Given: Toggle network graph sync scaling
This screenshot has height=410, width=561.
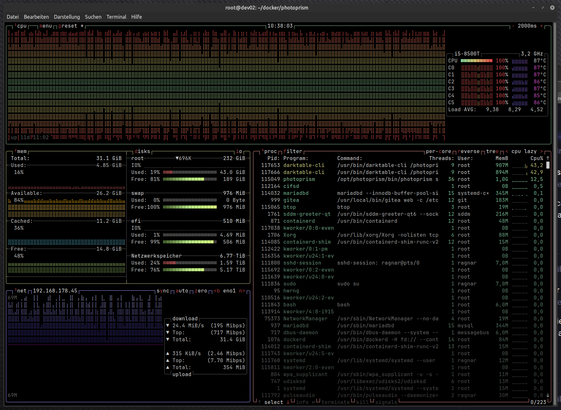Looking at the screenshot, I should [163, 291].
